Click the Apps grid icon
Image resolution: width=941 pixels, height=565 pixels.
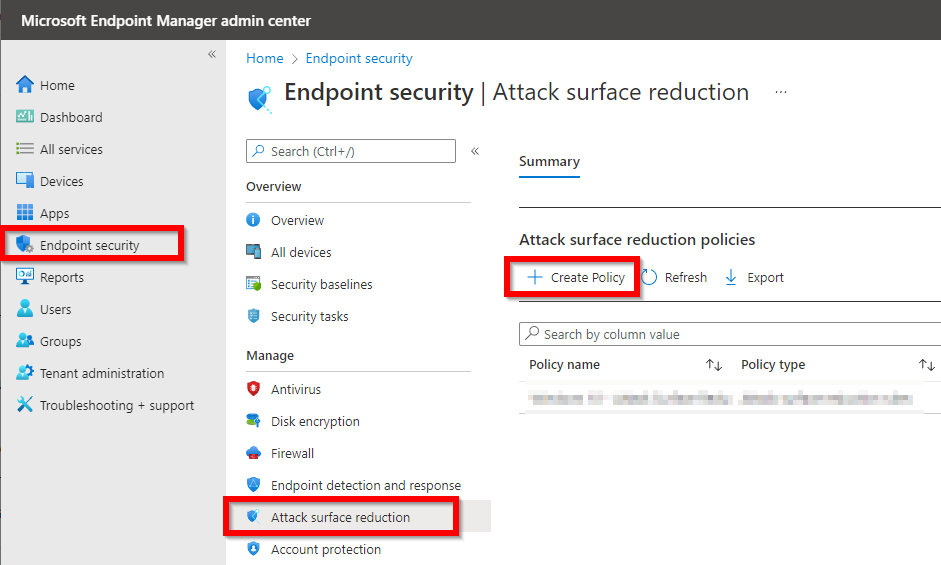point(25,212)
